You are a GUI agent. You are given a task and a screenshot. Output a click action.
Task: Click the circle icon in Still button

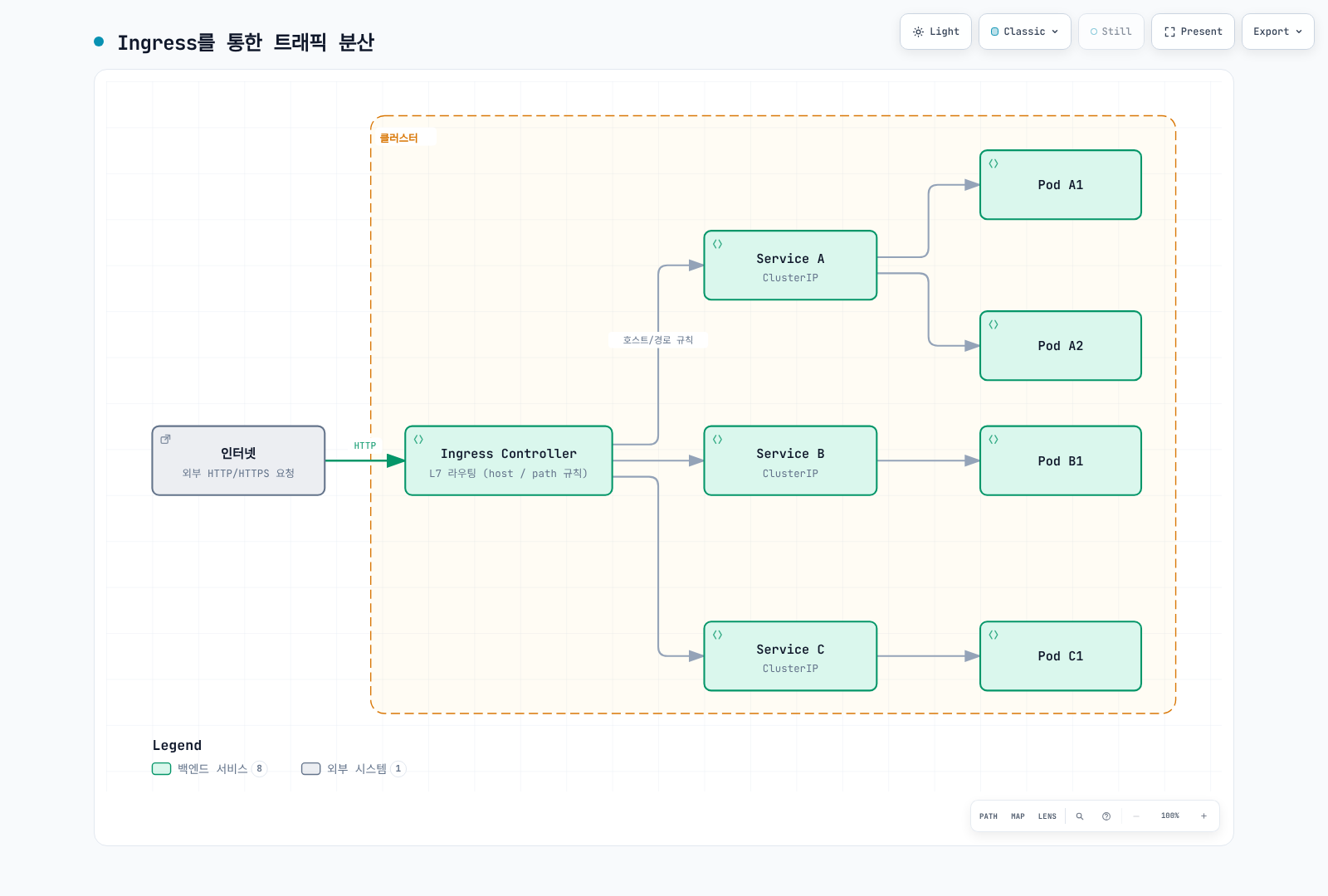1094,32
